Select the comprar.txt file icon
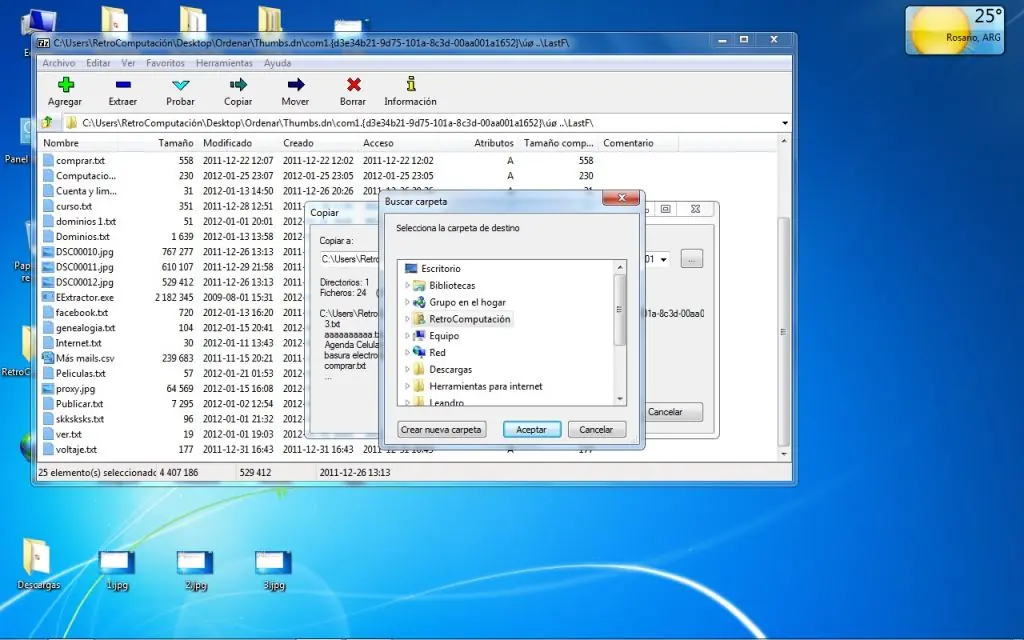Screen dimensions: 1024x640 (48, 160)
